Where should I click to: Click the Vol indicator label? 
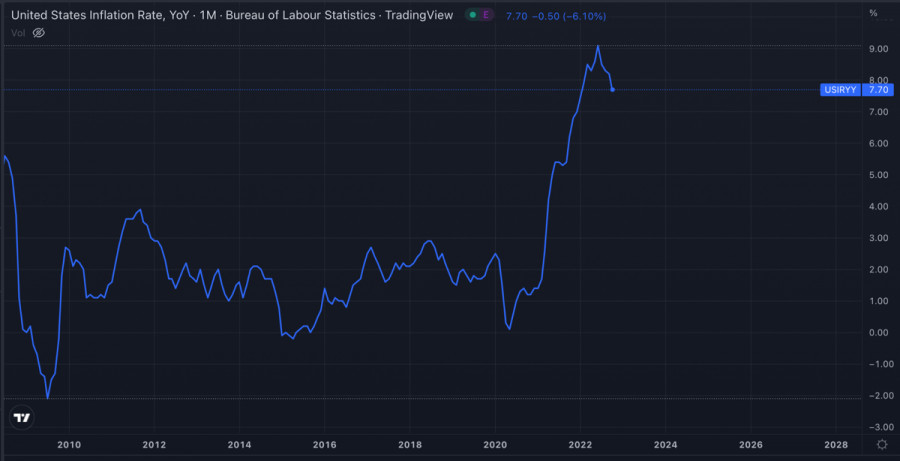pos(18,33)
